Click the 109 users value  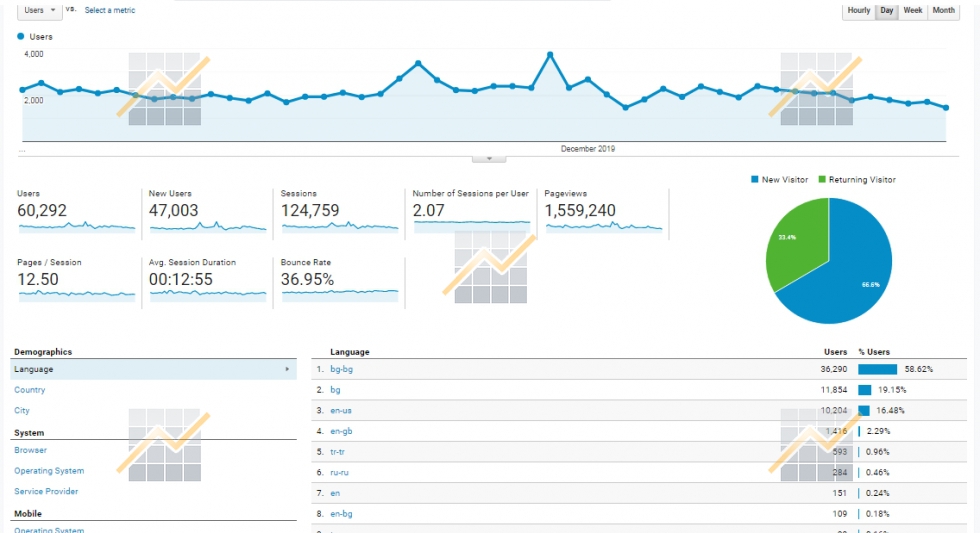[839, 514]
